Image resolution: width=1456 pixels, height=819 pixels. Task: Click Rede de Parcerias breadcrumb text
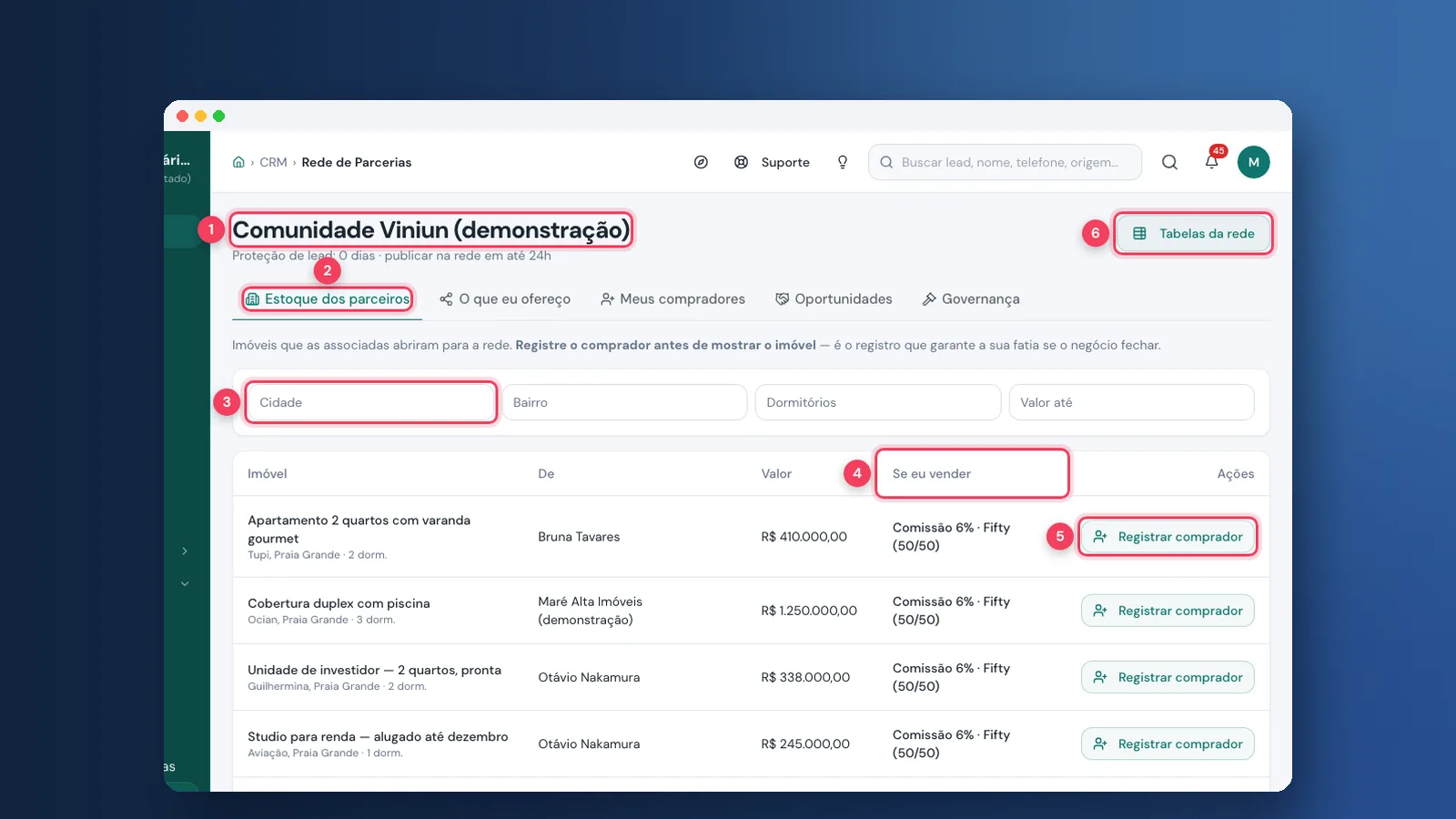coord(357,162)
